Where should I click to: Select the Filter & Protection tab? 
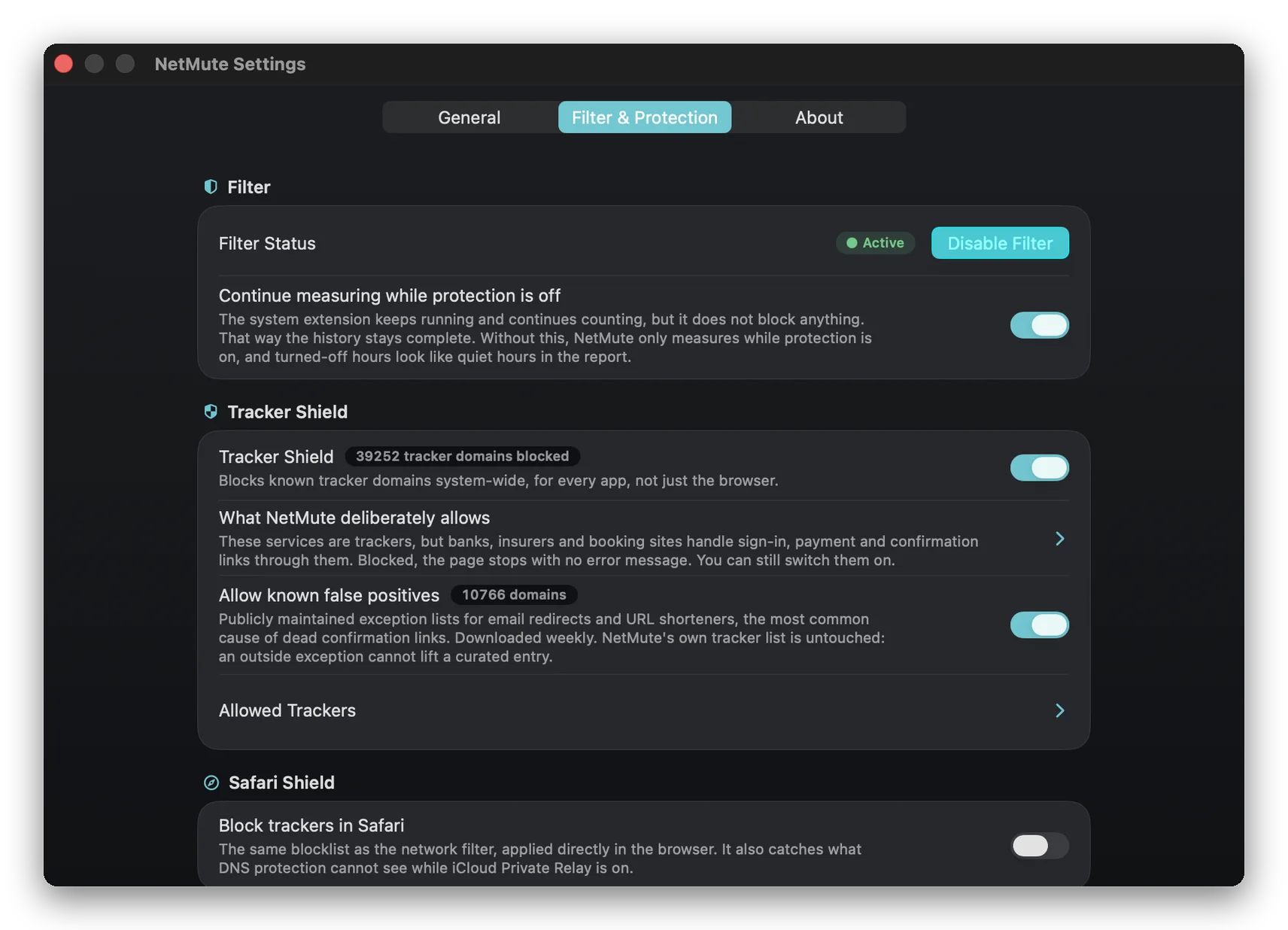click(645, 117)
